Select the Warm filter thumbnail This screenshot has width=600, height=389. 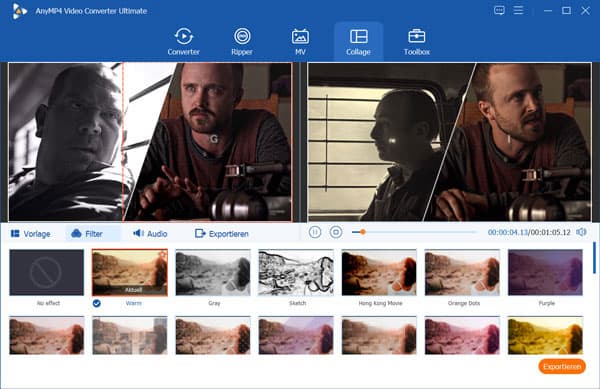click(x=130, y=272)
